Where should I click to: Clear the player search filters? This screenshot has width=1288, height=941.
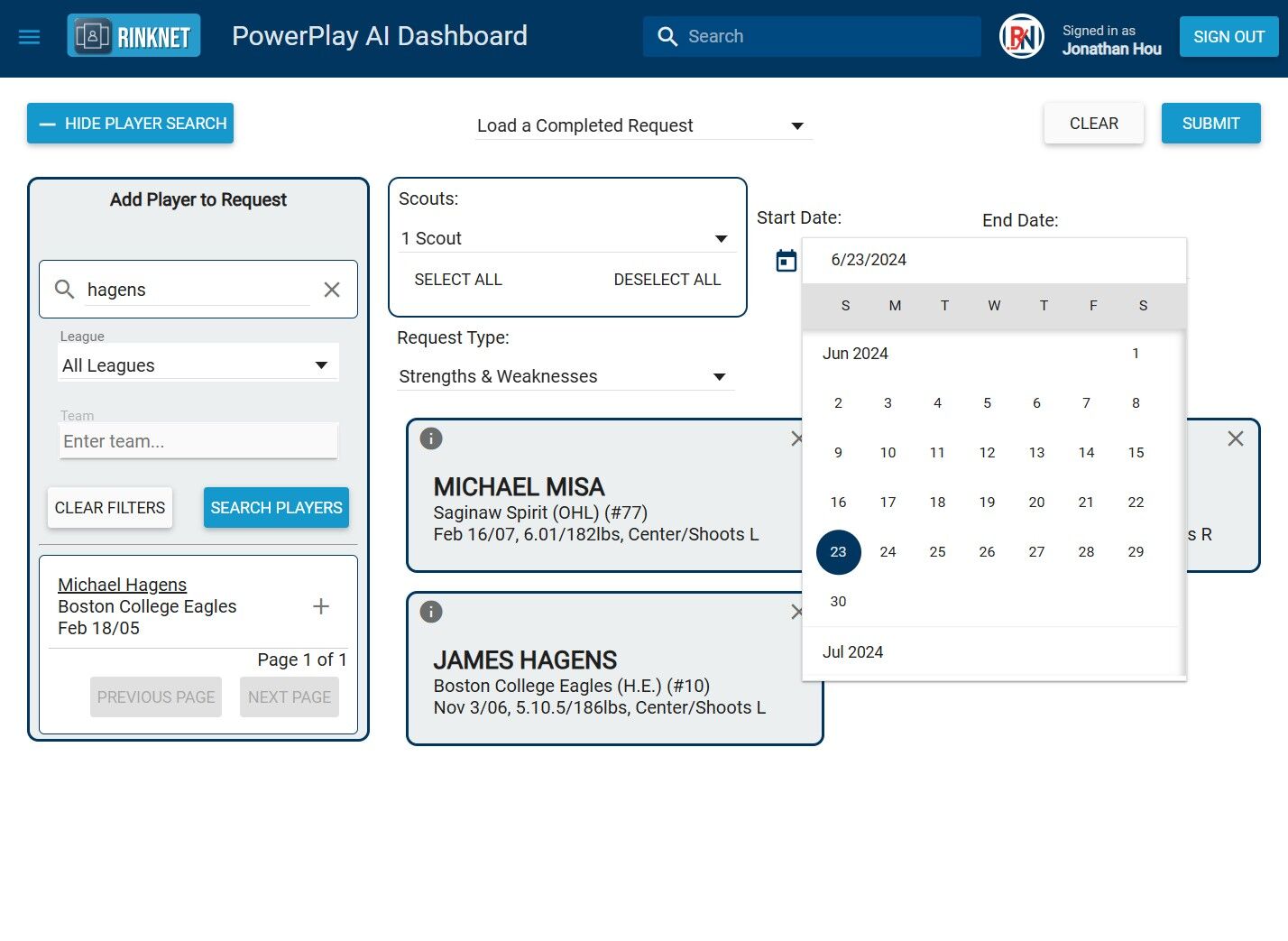pos(110,508)
